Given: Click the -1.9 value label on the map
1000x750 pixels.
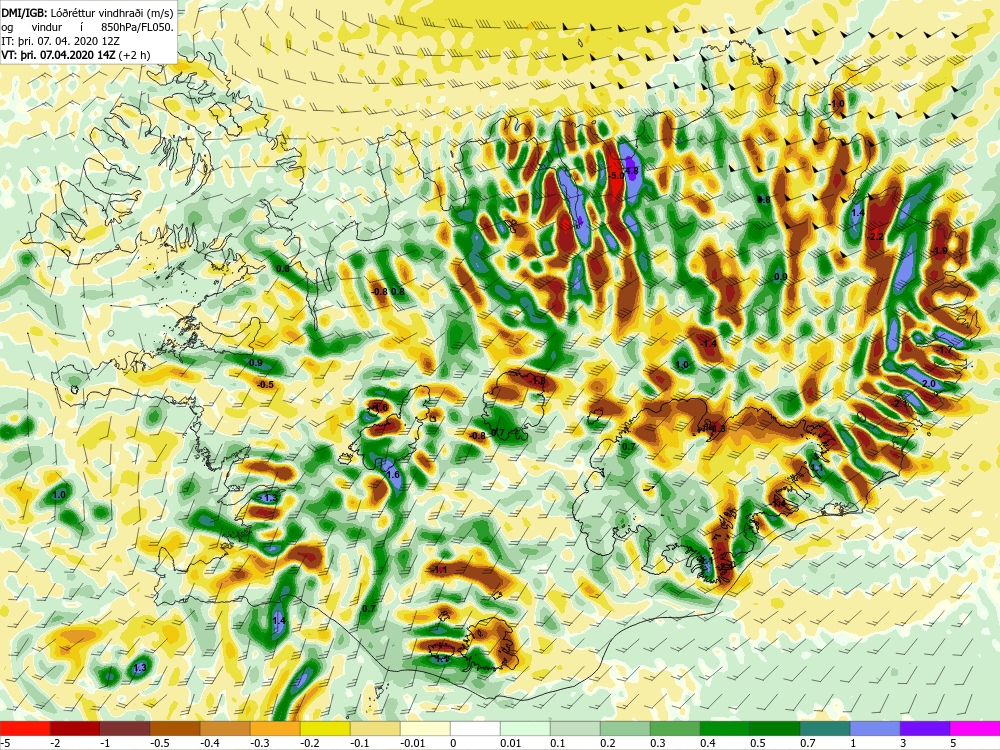Looking at the screenshot, I should (x=939, y=251).
